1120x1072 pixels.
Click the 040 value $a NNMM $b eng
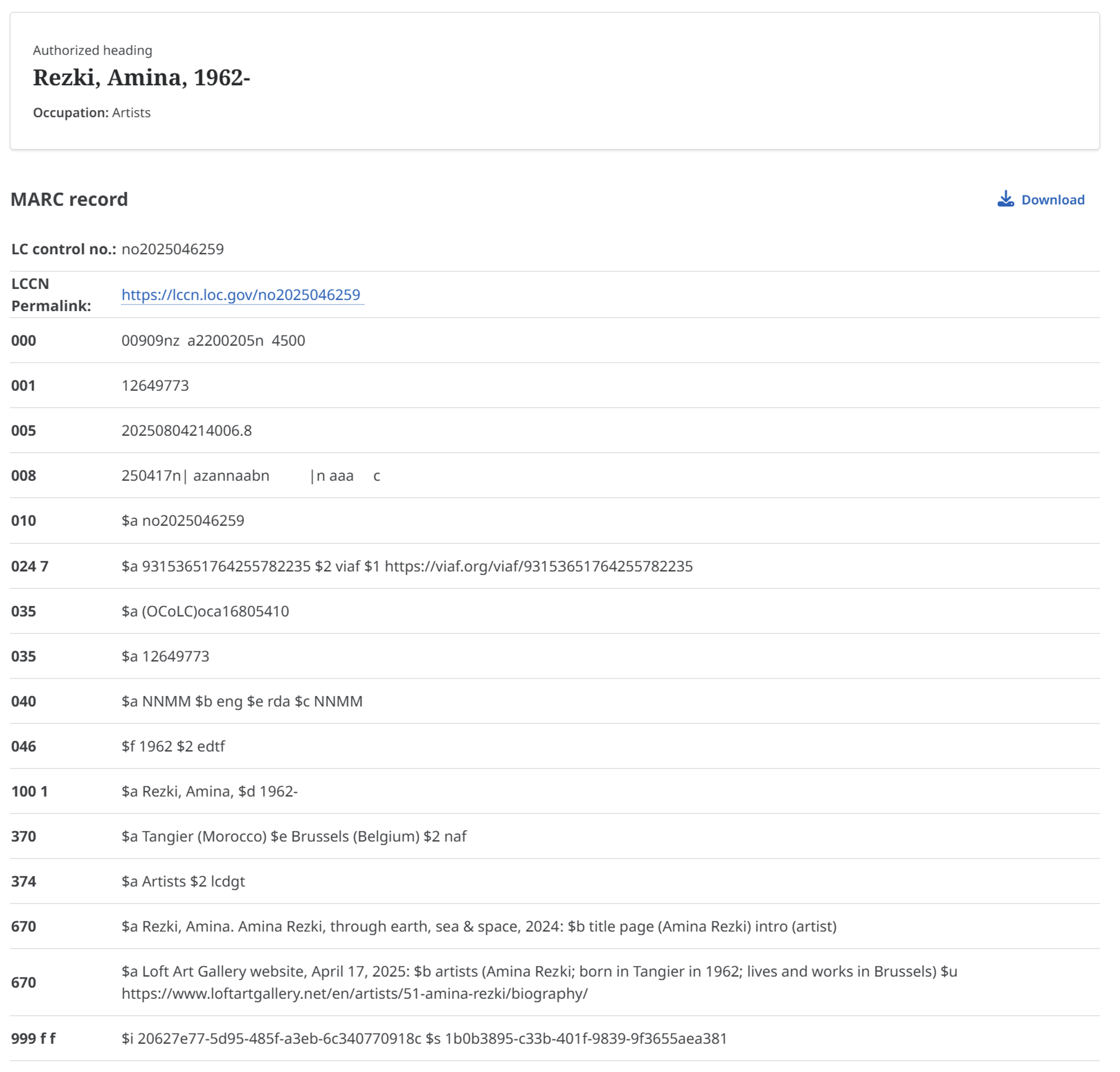pyautogui.click(x=242, y=702)
